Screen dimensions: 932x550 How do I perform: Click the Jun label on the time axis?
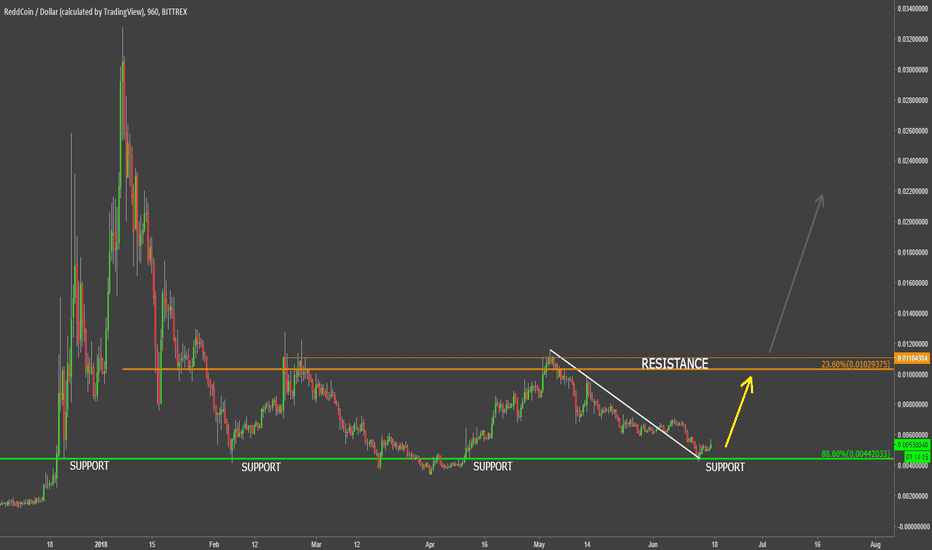coord(653,544)
